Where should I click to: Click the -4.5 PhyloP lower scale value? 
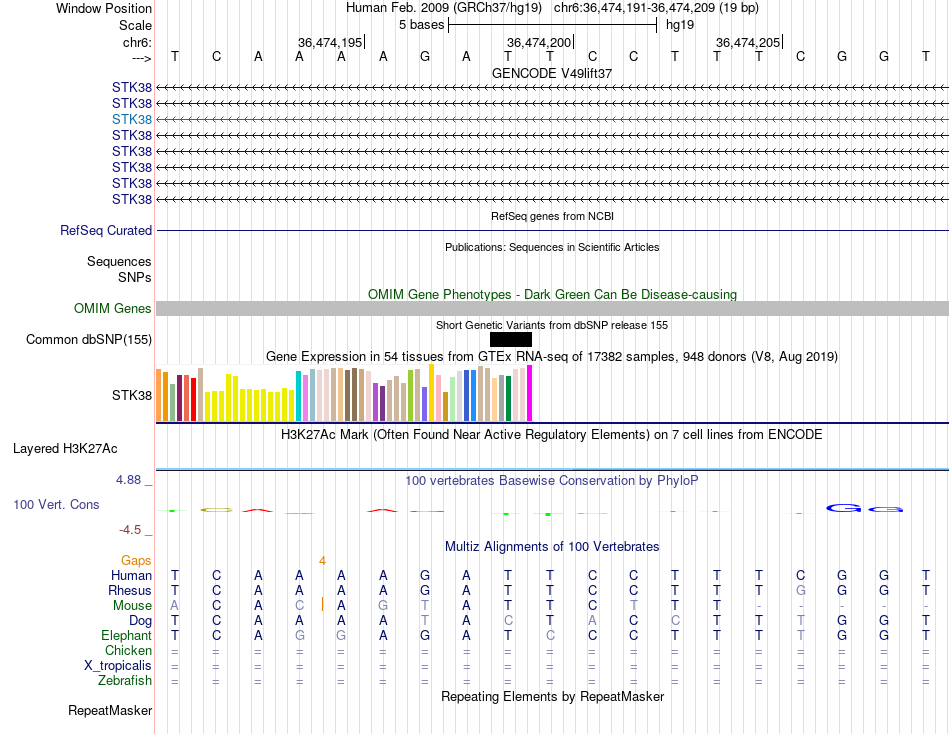(x=130, y=530)
